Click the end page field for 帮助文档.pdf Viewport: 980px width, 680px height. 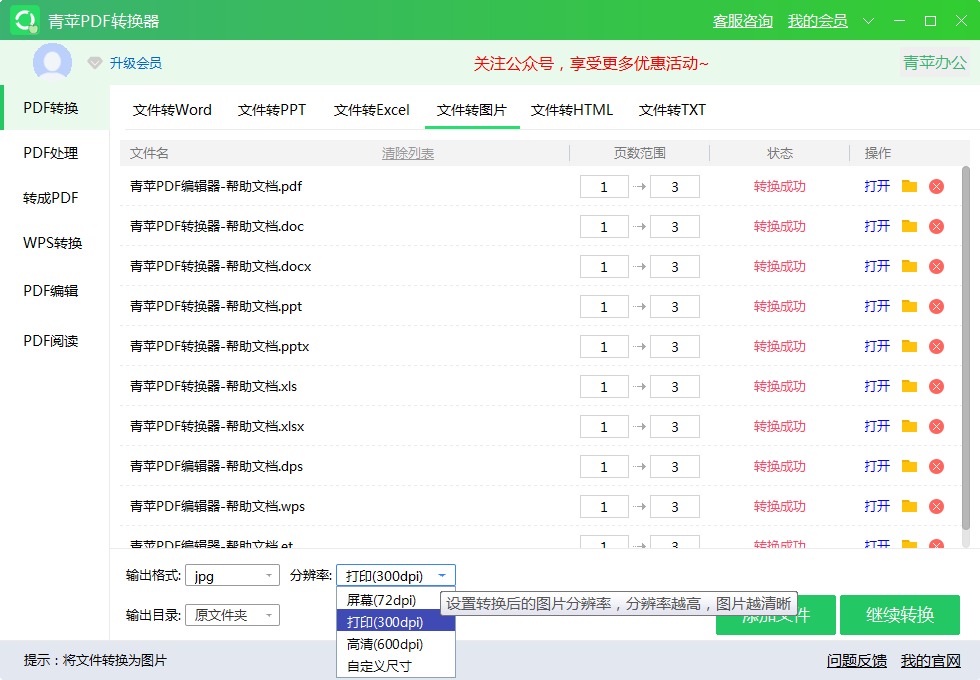click(675, 186)
